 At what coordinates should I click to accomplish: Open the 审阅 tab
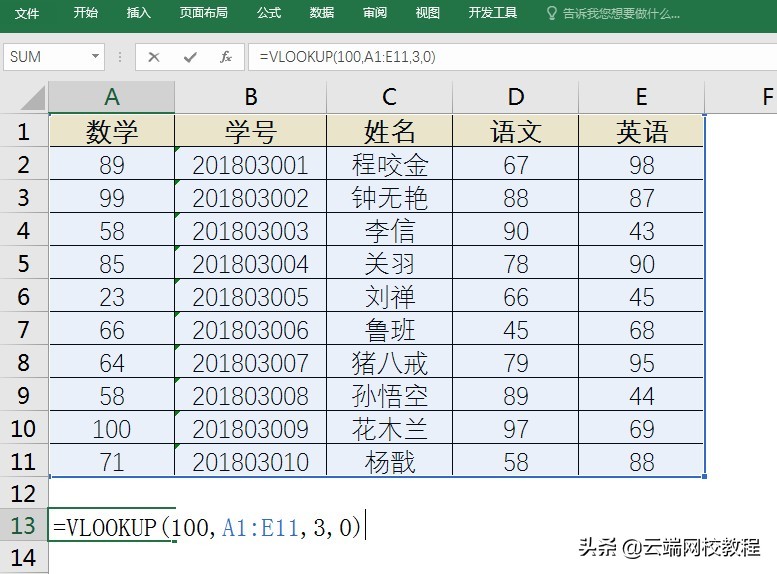click(x=375, y=12)
